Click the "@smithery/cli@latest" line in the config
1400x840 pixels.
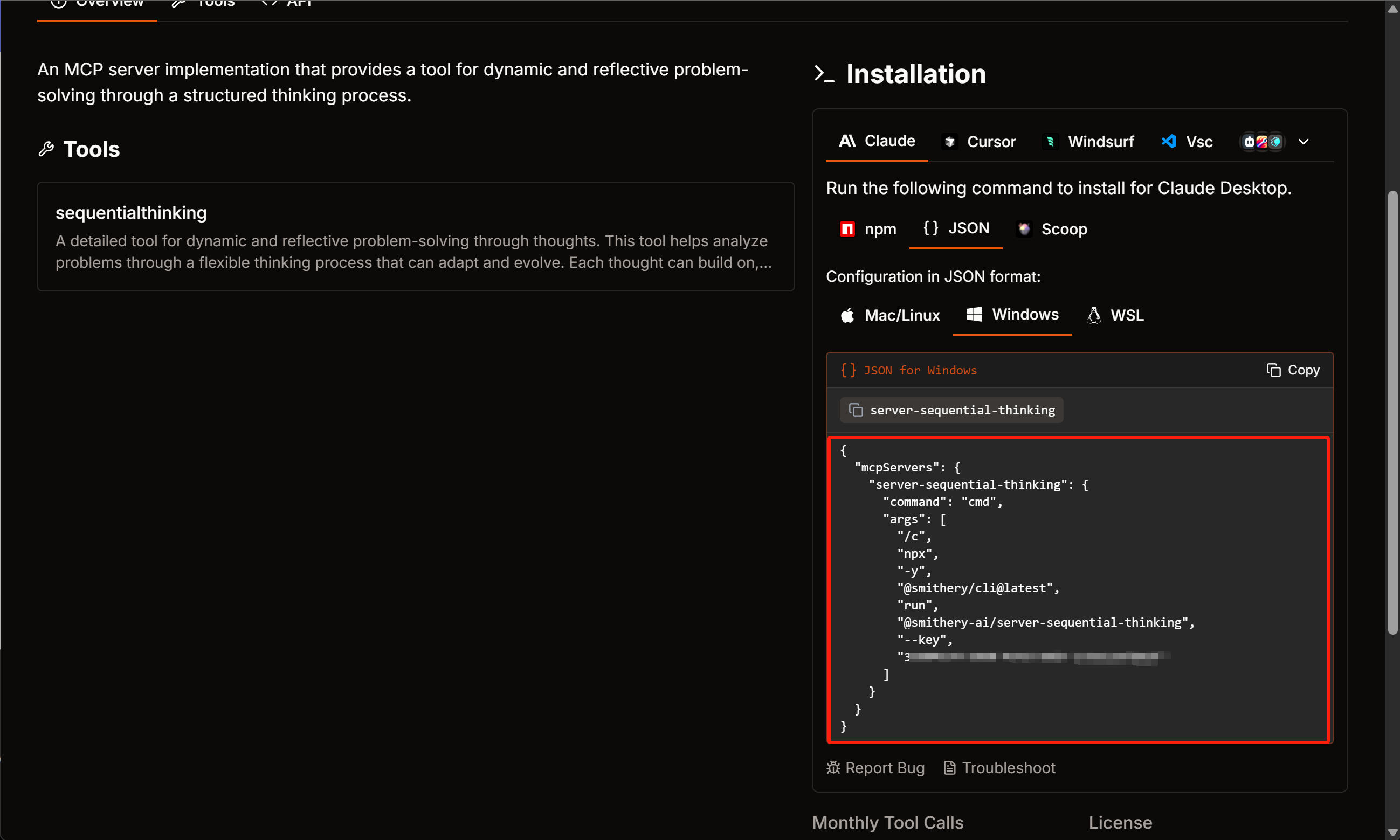point(978,588)
